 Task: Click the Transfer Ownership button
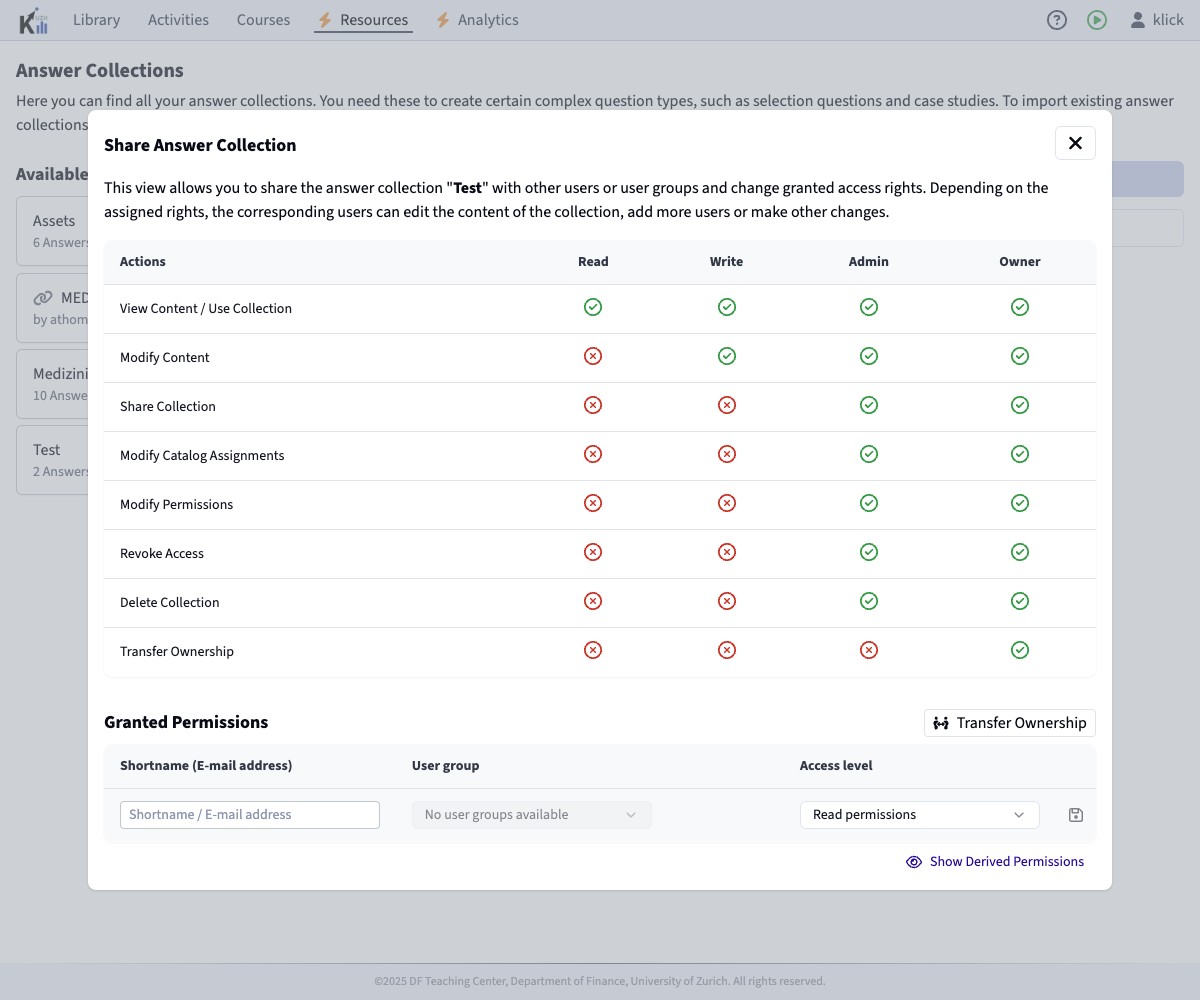[x=1010, y=723]
